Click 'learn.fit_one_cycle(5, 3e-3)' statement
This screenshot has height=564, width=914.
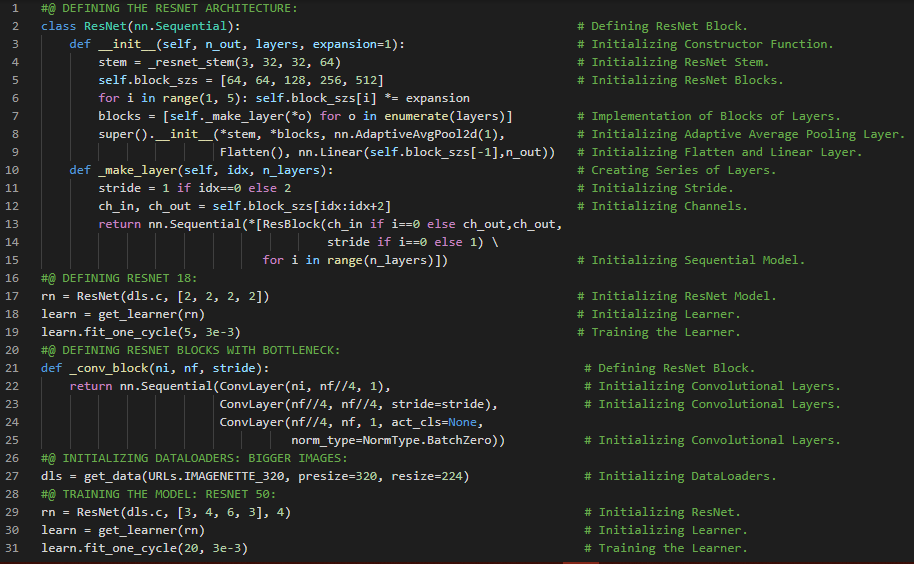140,332
